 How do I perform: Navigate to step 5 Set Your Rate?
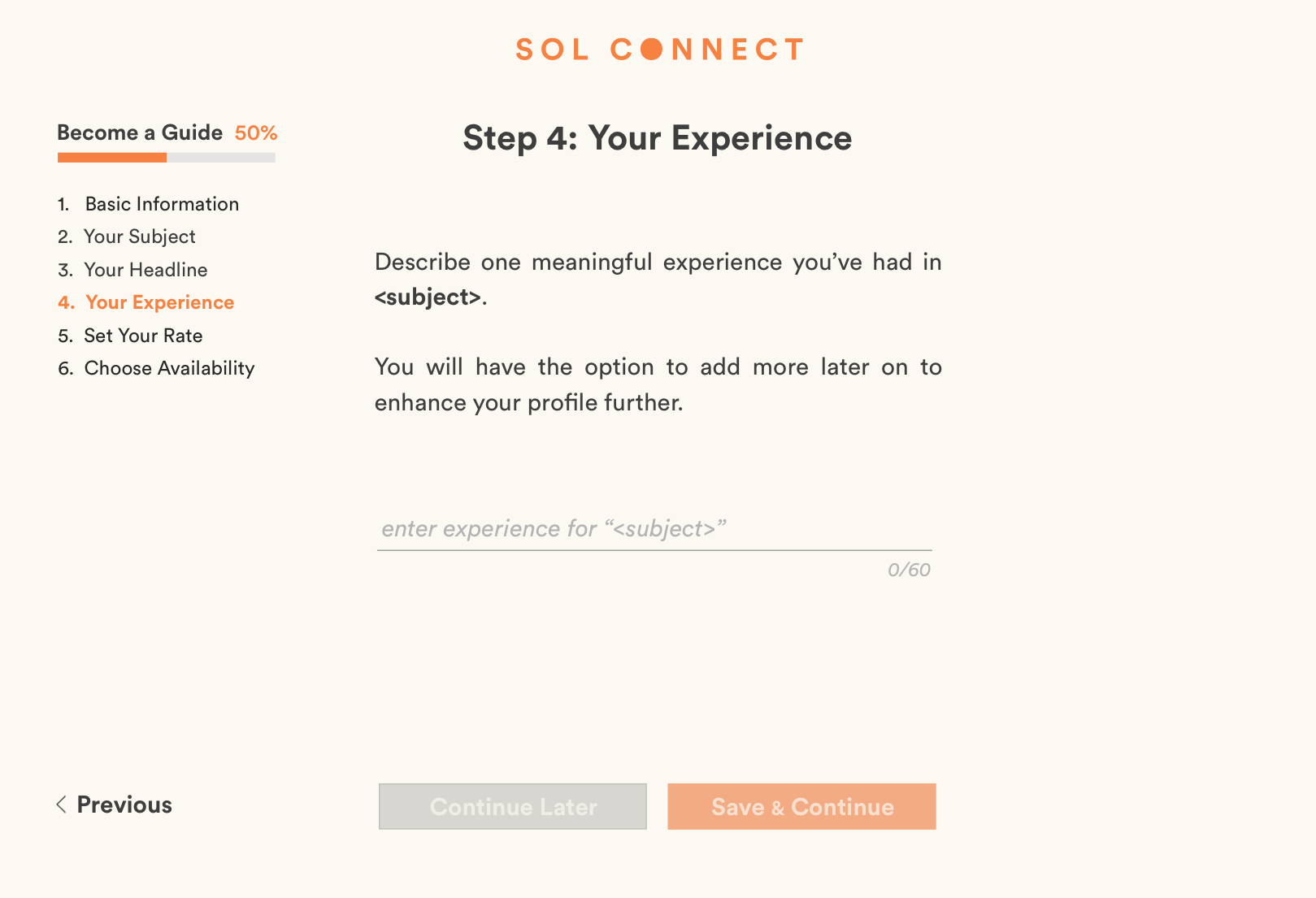[143, 336]
